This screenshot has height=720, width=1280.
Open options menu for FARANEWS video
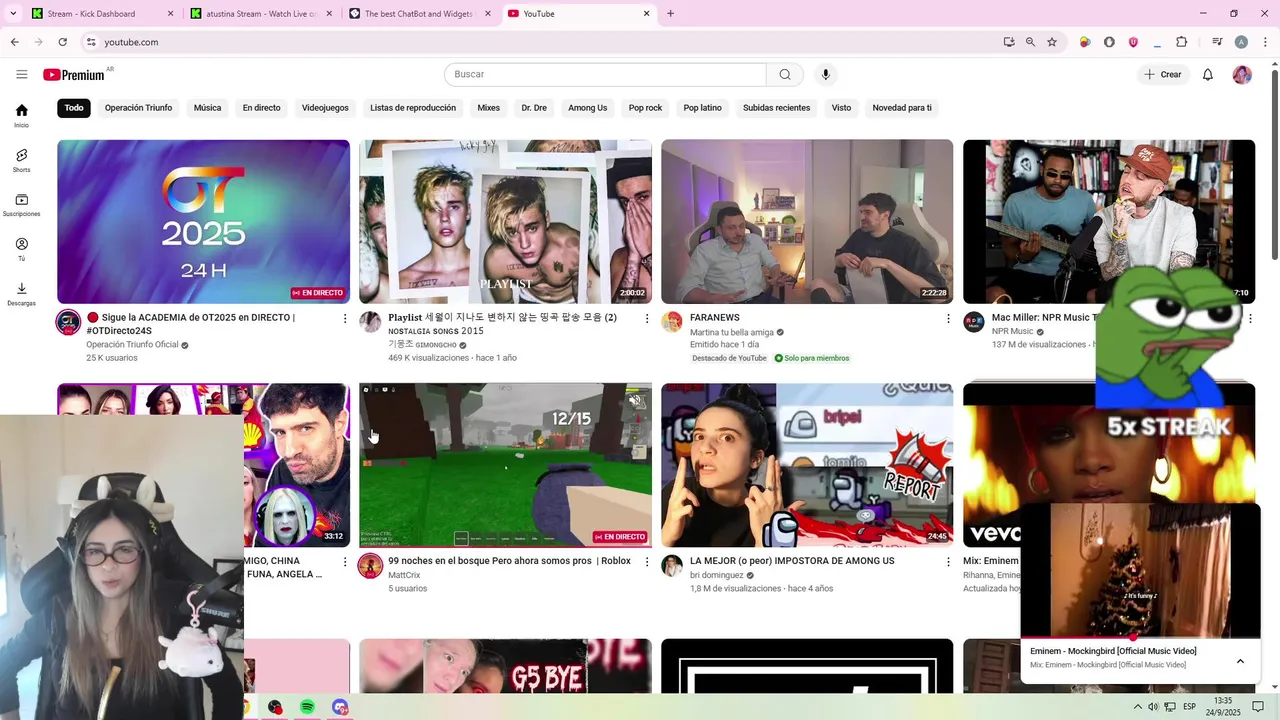click(x=949, y=318)
